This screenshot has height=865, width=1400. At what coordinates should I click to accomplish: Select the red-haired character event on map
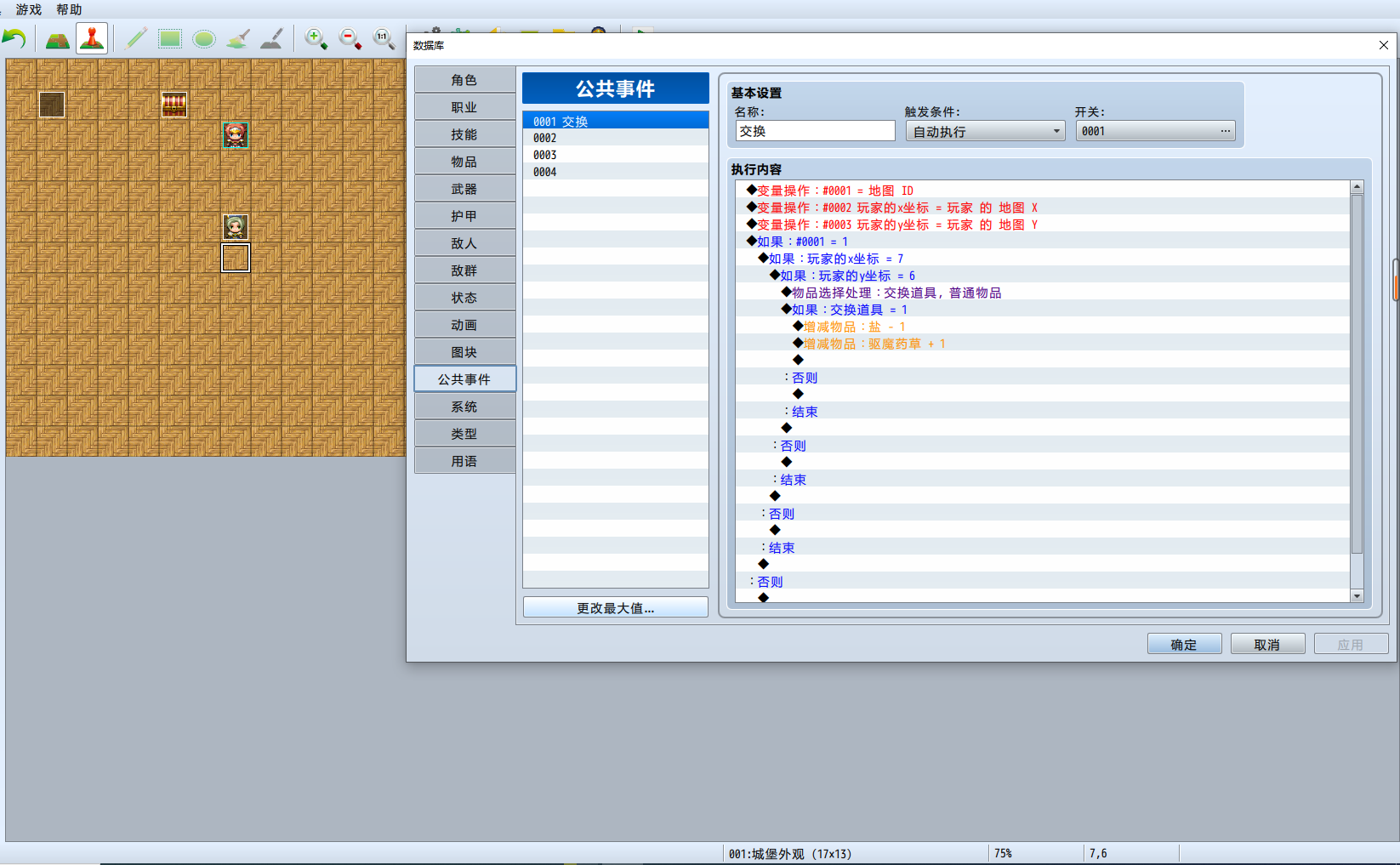click(236, 135)
